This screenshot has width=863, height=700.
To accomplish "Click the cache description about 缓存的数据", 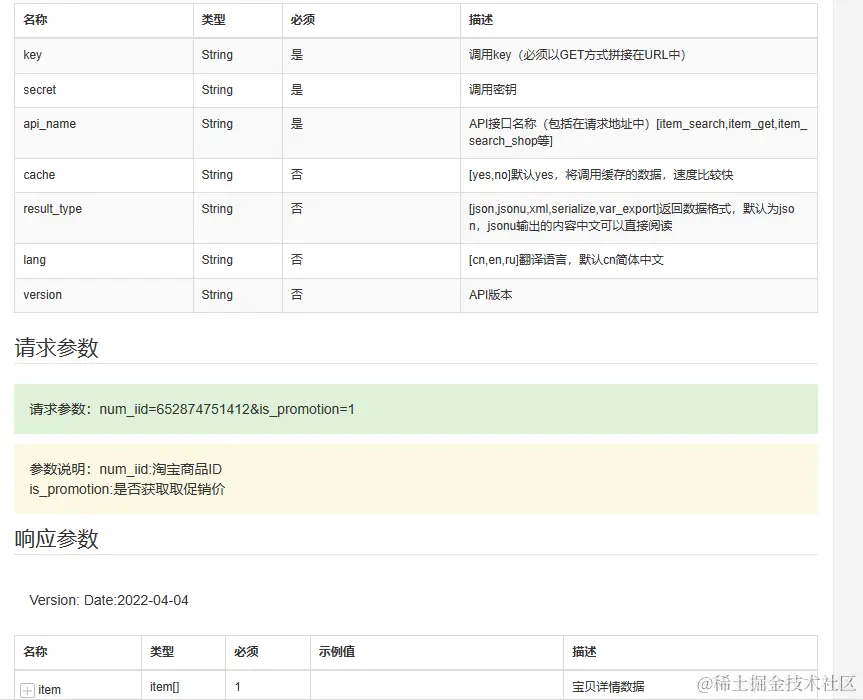I will pyautogui.click(x=601, y=175).
